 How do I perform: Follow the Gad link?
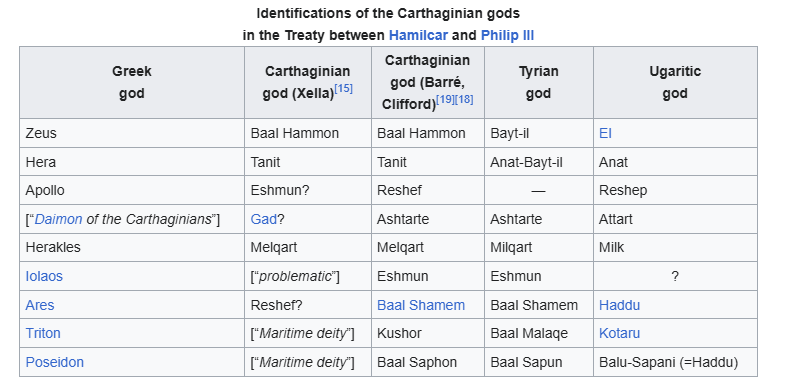coord(264,220)
